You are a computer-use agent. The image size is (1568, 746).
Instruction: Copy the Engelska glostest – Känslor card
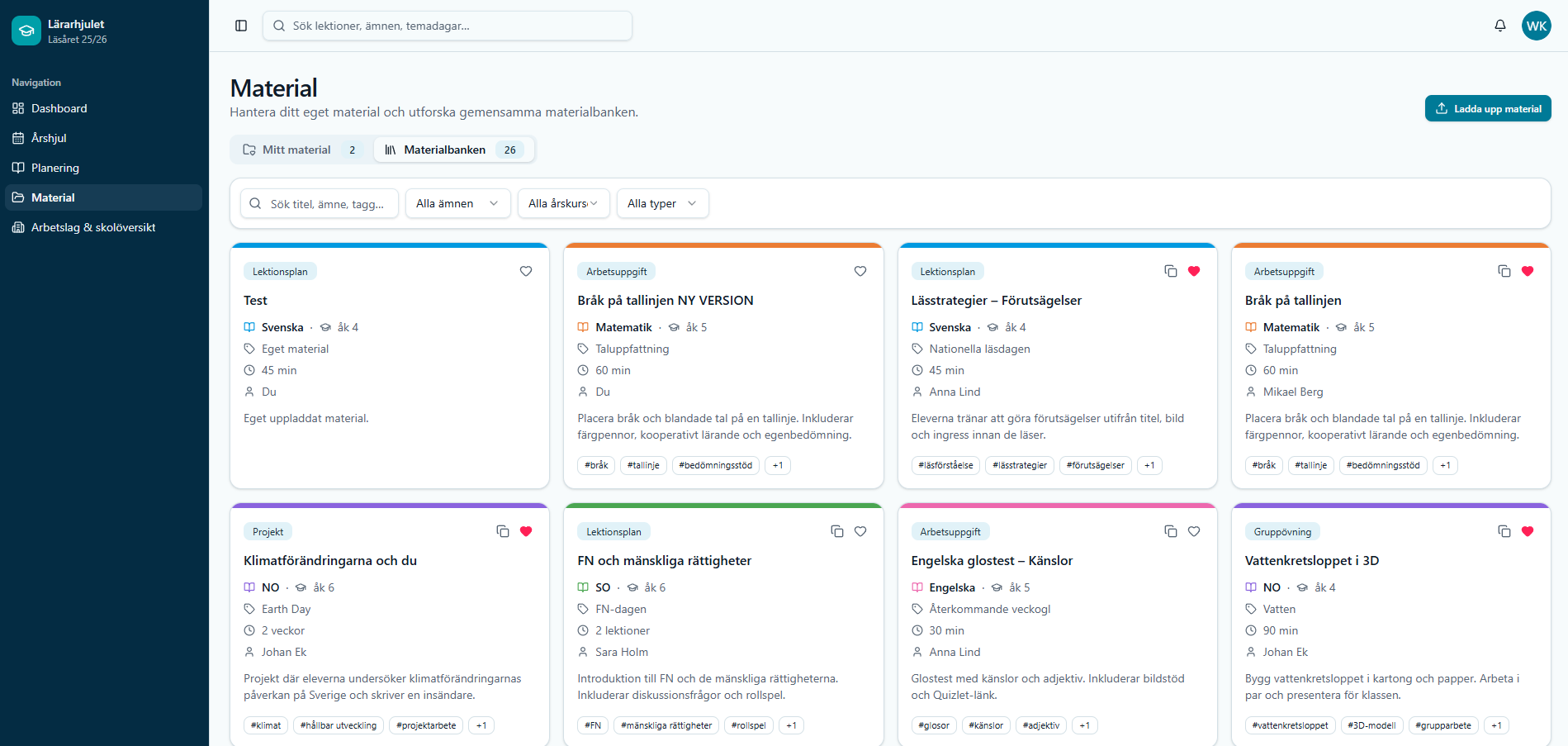point(1171,531)
